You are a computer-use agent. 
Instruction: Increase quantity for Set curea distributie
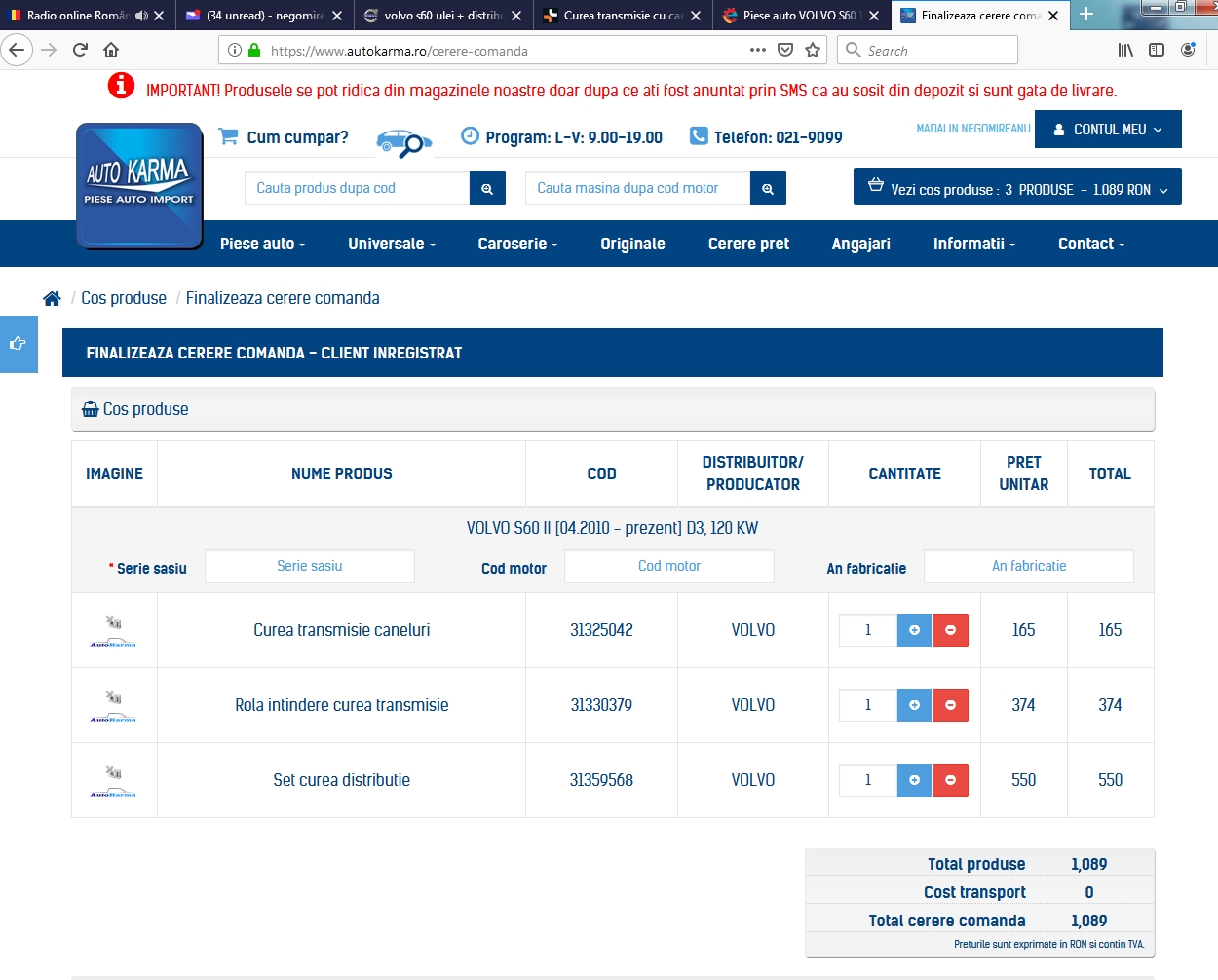[x=914, y=780]
